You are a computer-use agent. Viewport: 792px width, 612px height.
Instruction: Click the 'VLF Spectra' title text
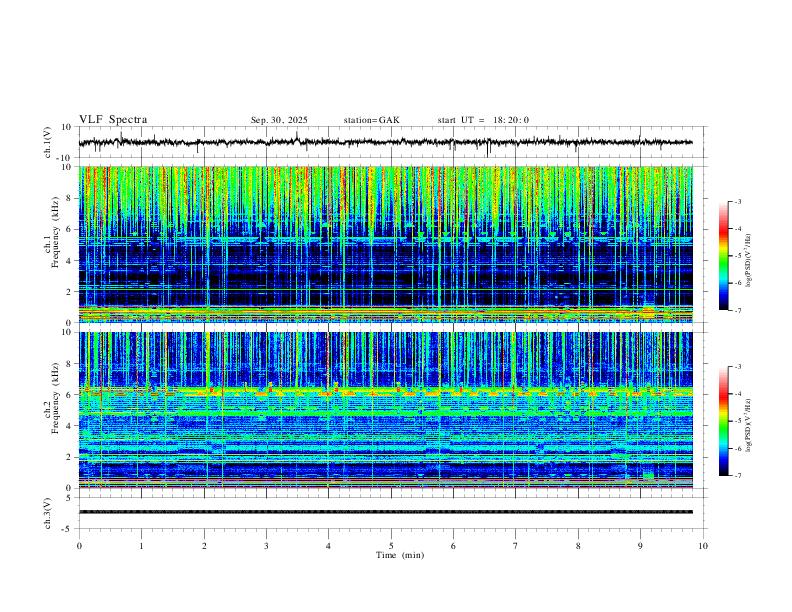[113, 120]
